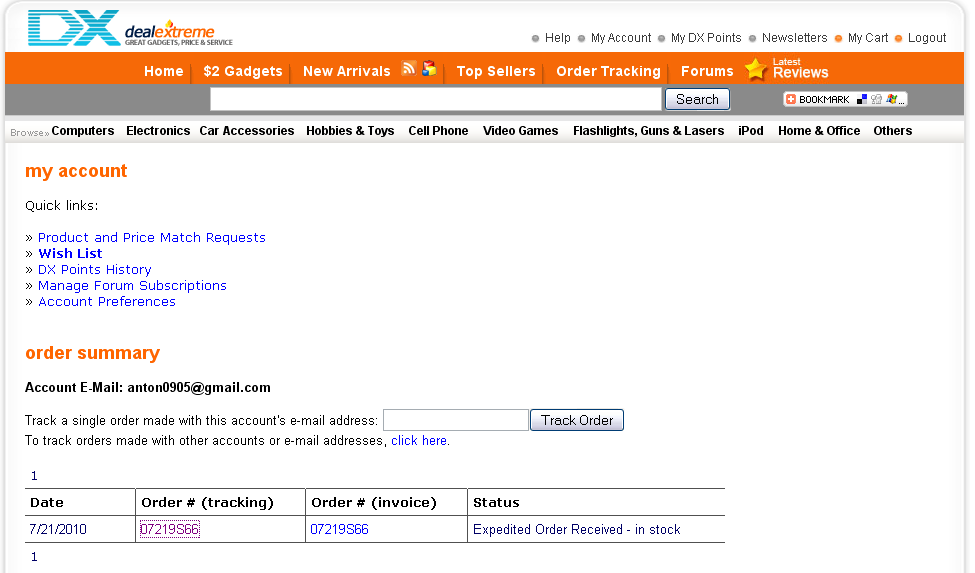Open Order Tracking in the navigation bar

pos(608,71)
